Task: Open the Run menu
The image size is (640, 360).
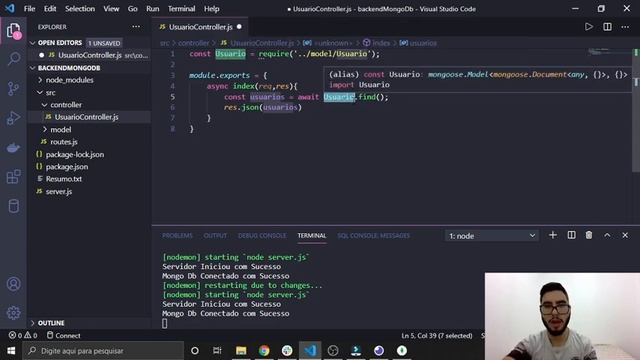Action: tap(153, 9)
